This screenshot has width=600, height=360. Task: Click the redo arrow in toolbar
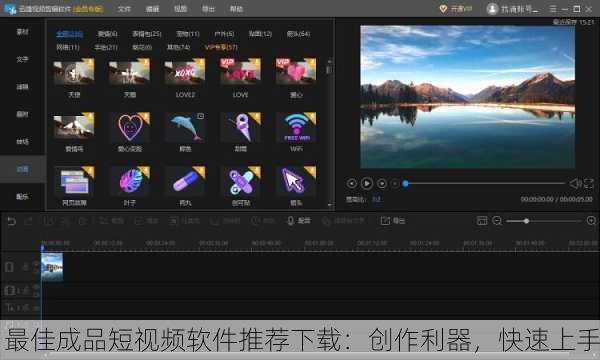(x=28, y=221)
